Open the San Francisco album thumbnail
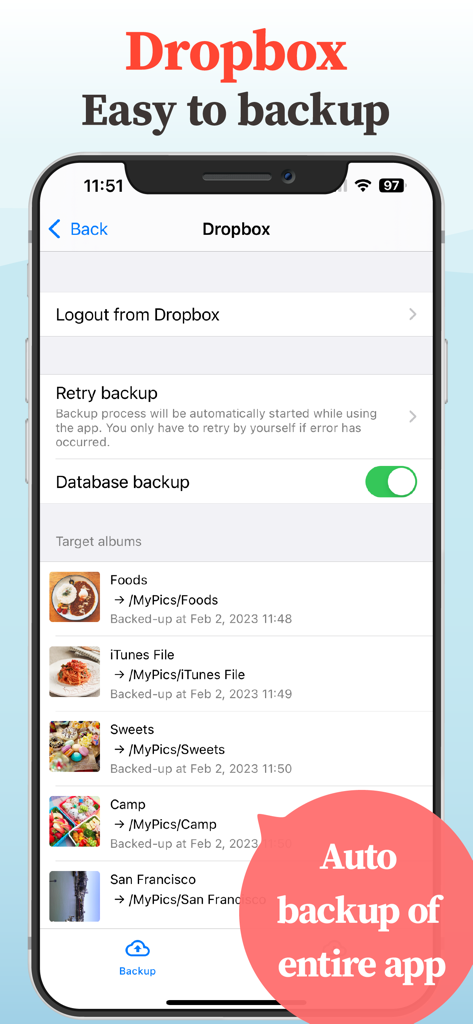 tap(74, 896)
